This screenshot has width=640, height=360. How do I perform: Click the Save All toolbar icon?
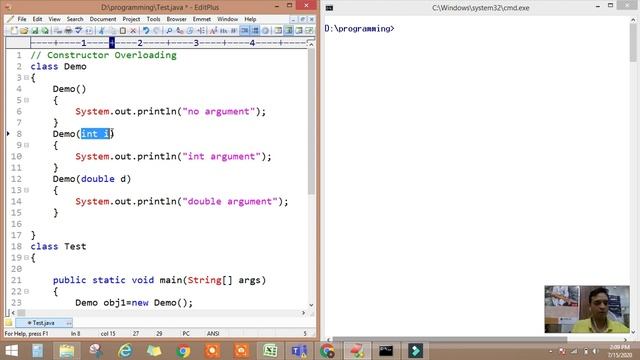coord(45,31)
